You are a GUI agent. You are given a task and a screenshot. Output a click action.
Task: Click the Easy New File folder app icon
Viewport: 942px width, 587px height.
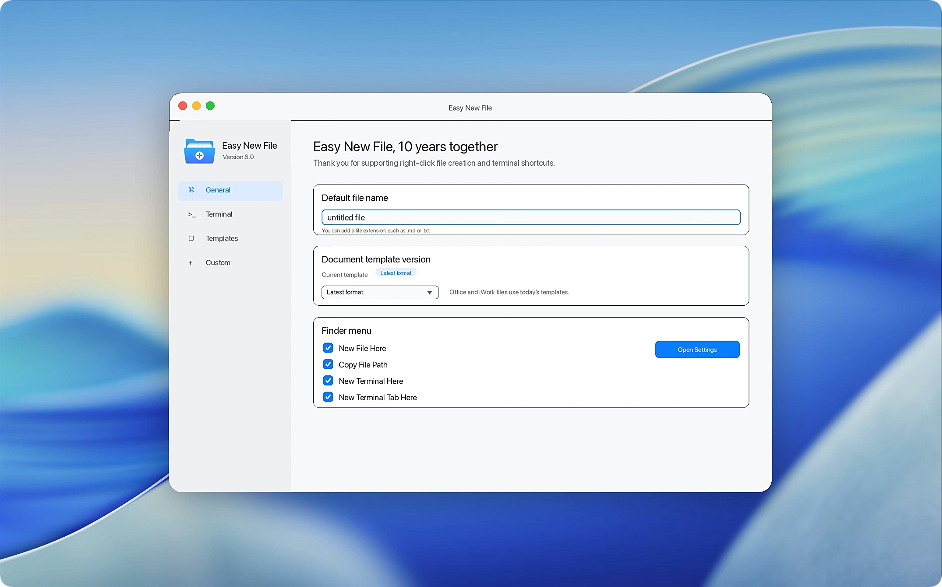click(x=199, y=151)
